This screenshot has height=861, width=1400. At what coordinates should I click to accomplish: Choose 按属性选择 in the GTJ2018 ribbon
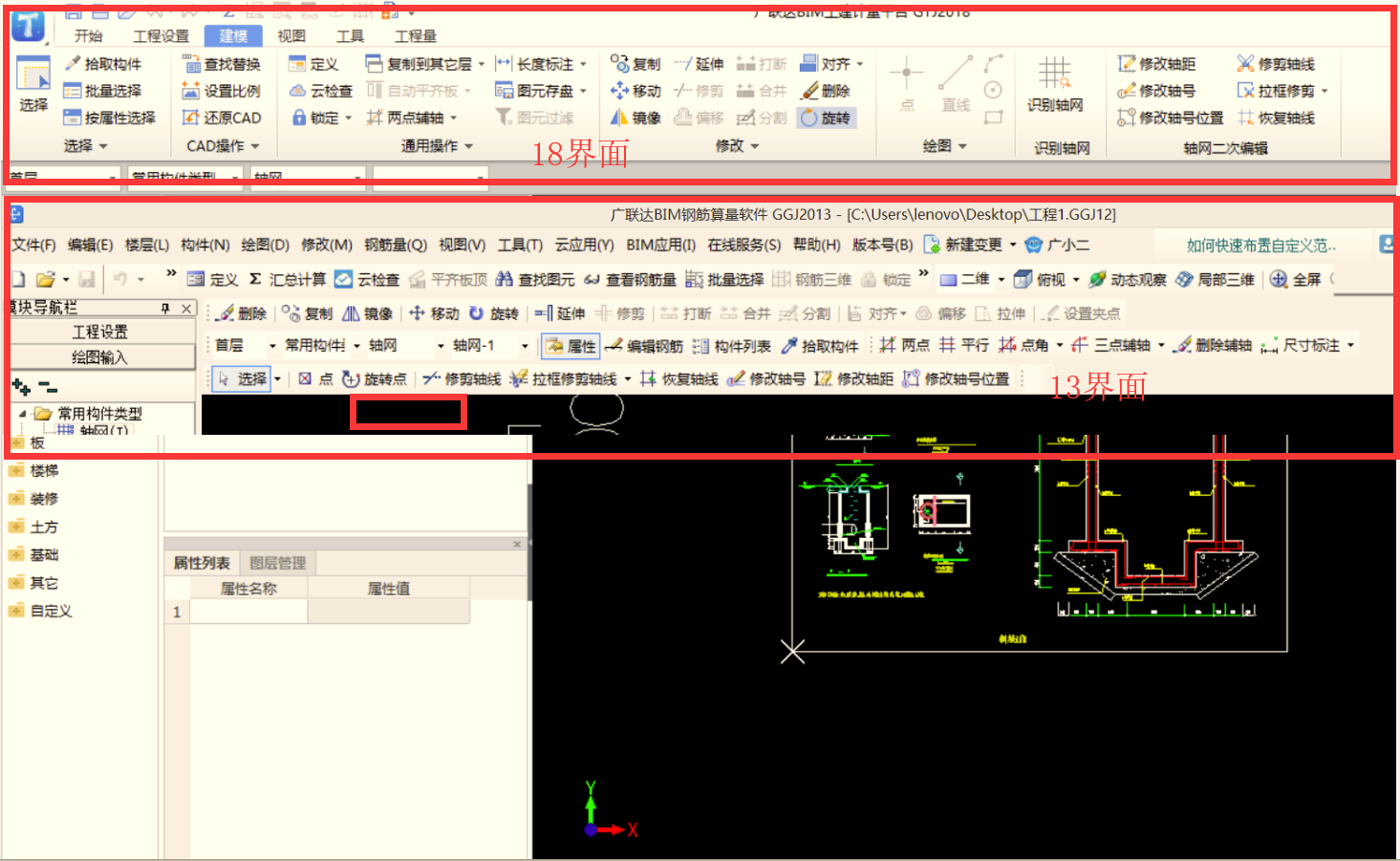coord(110,118)
